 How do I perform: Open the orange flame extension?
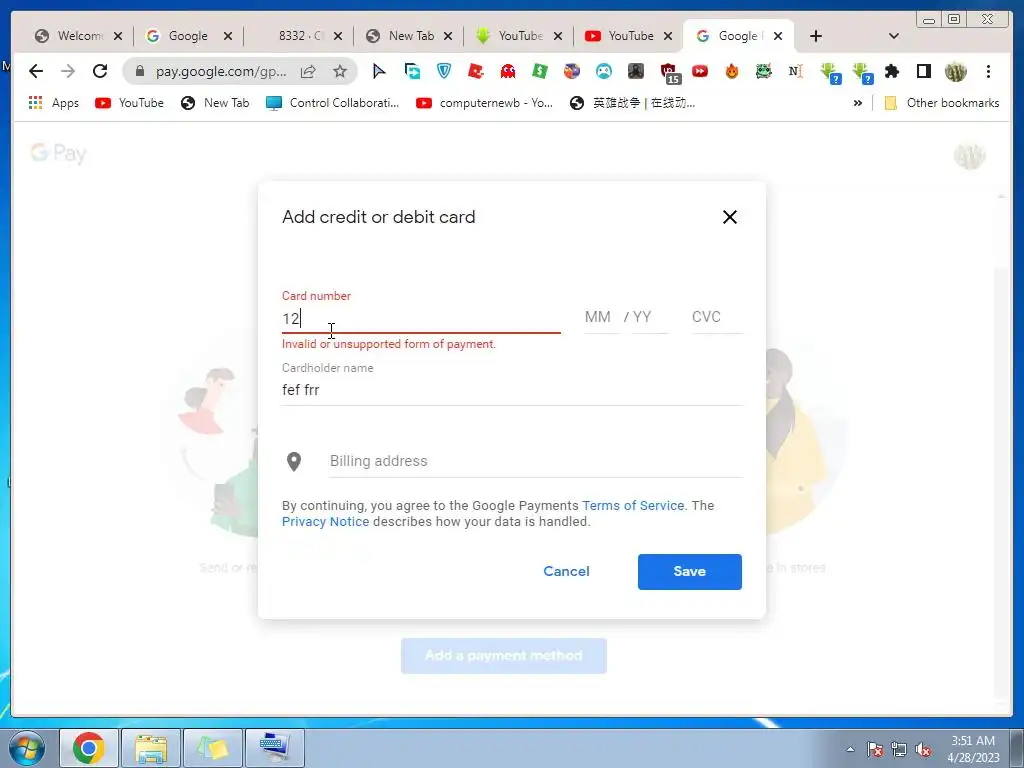731,71
